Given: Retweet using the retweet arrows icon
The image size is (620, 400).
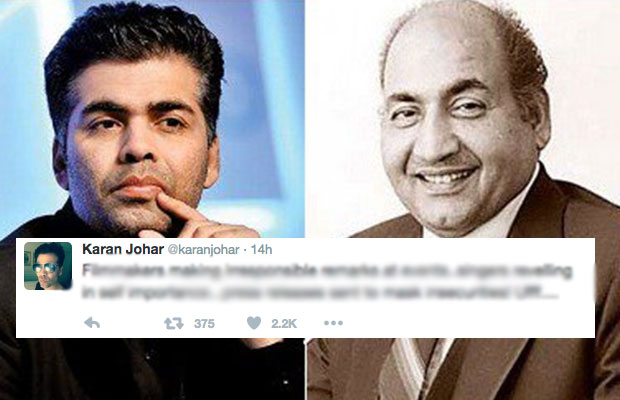Looking at the screenshot, I should click(x=174, y=324).
